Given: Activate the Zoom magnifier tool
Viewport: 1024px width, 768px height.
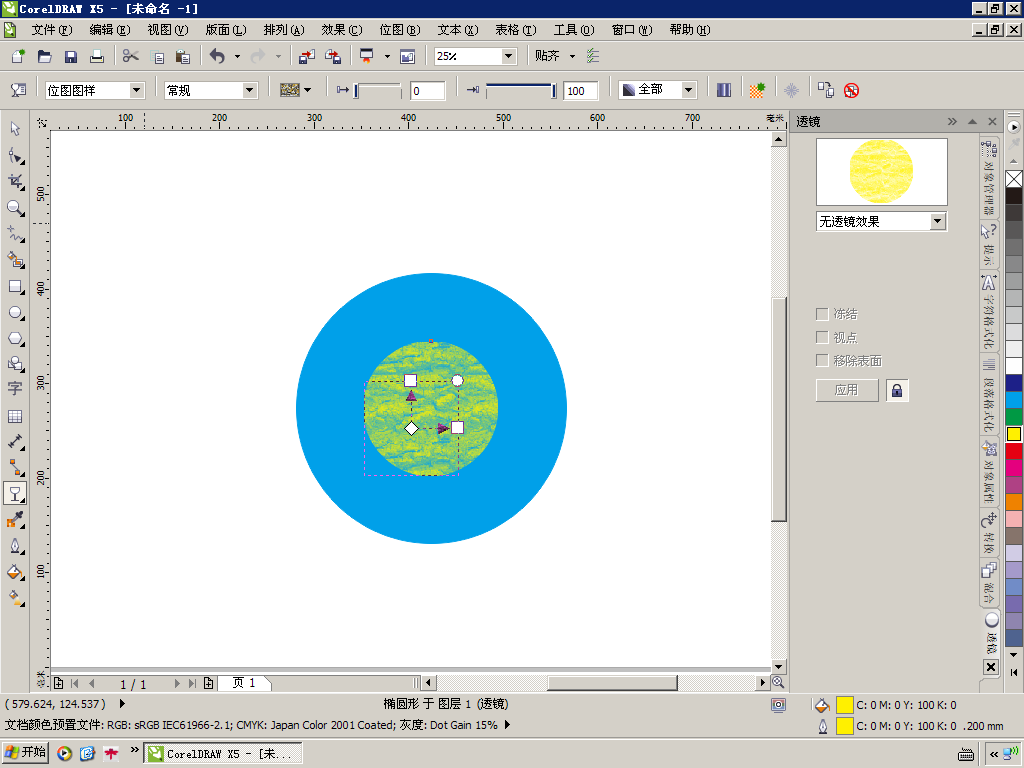Looking at the screenshot, I should (x=15, y=208).
